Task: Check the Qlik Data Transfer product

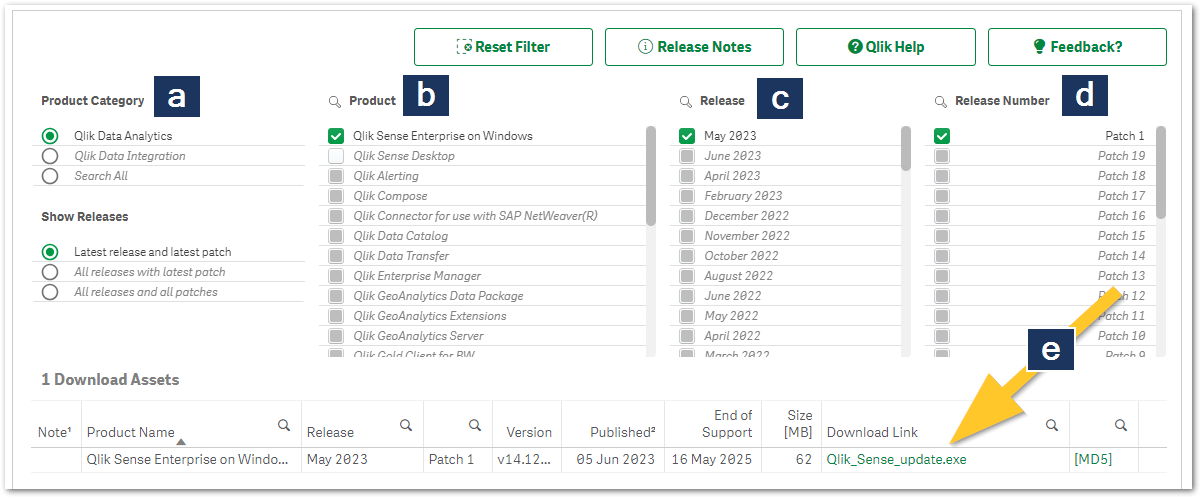Action: 336,256
